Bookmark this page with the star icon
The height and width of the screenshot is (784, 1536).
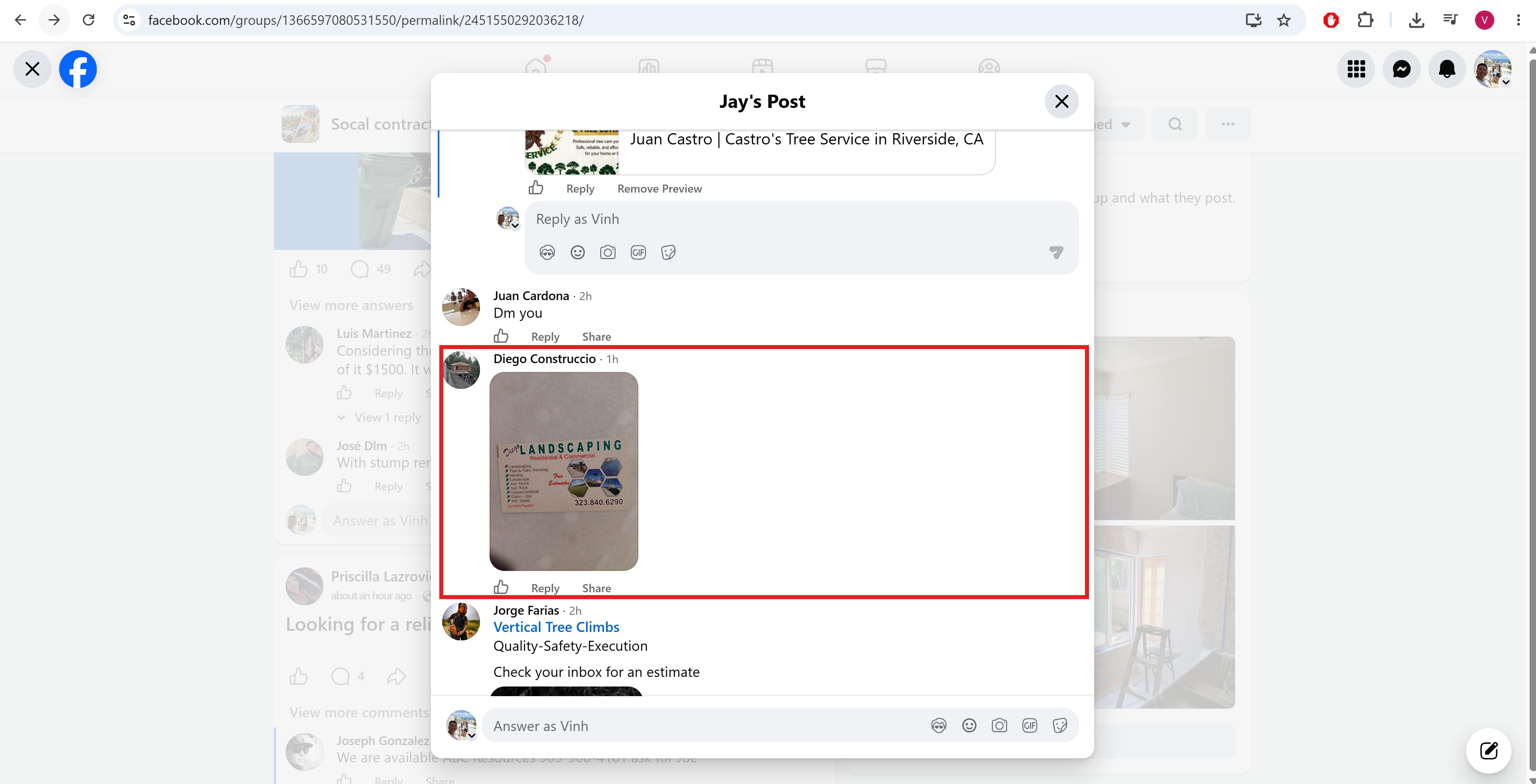coord(1284,20)
